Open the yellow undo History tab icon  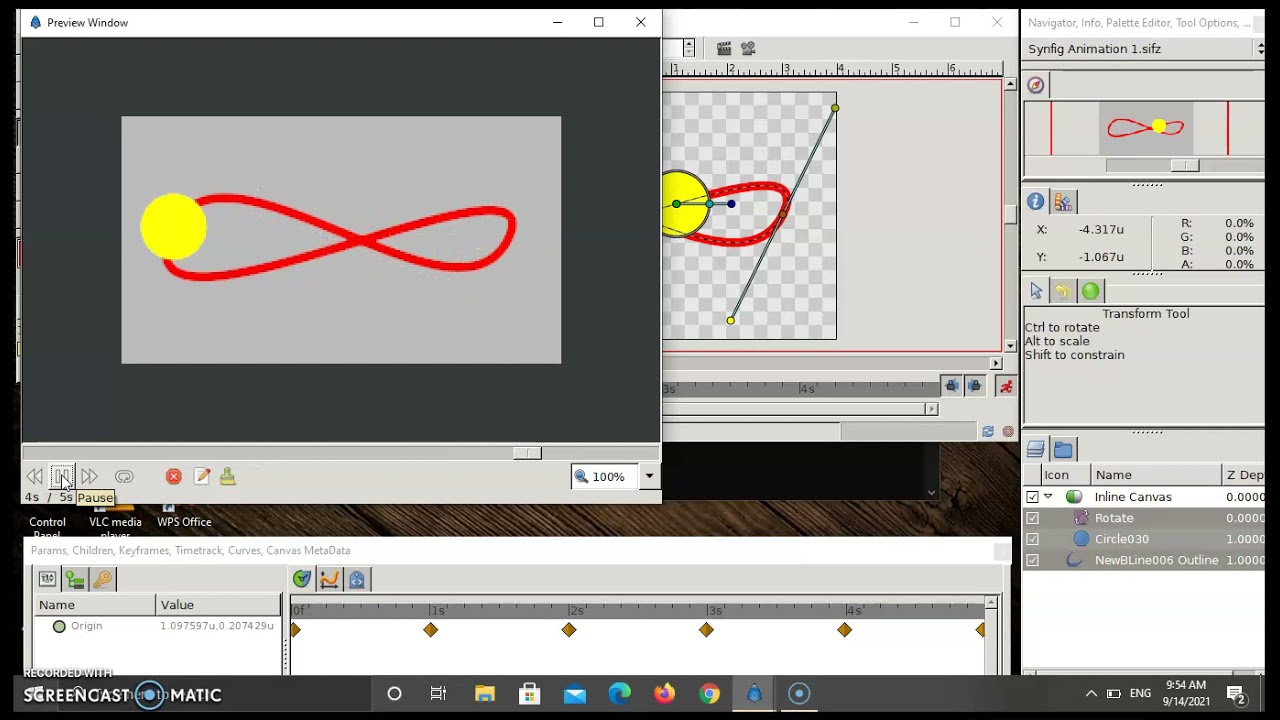pos(1063,291)
